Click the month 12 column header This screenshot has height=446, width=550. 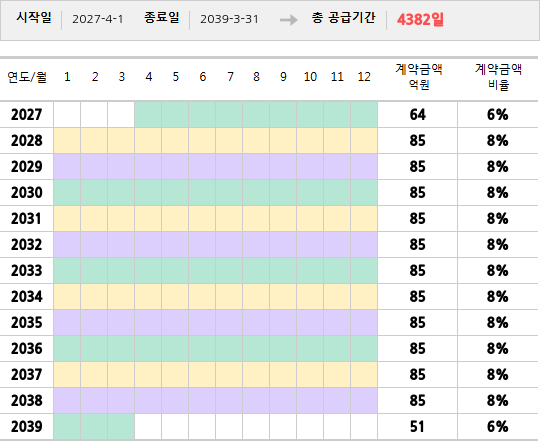(x=364, y=77)
